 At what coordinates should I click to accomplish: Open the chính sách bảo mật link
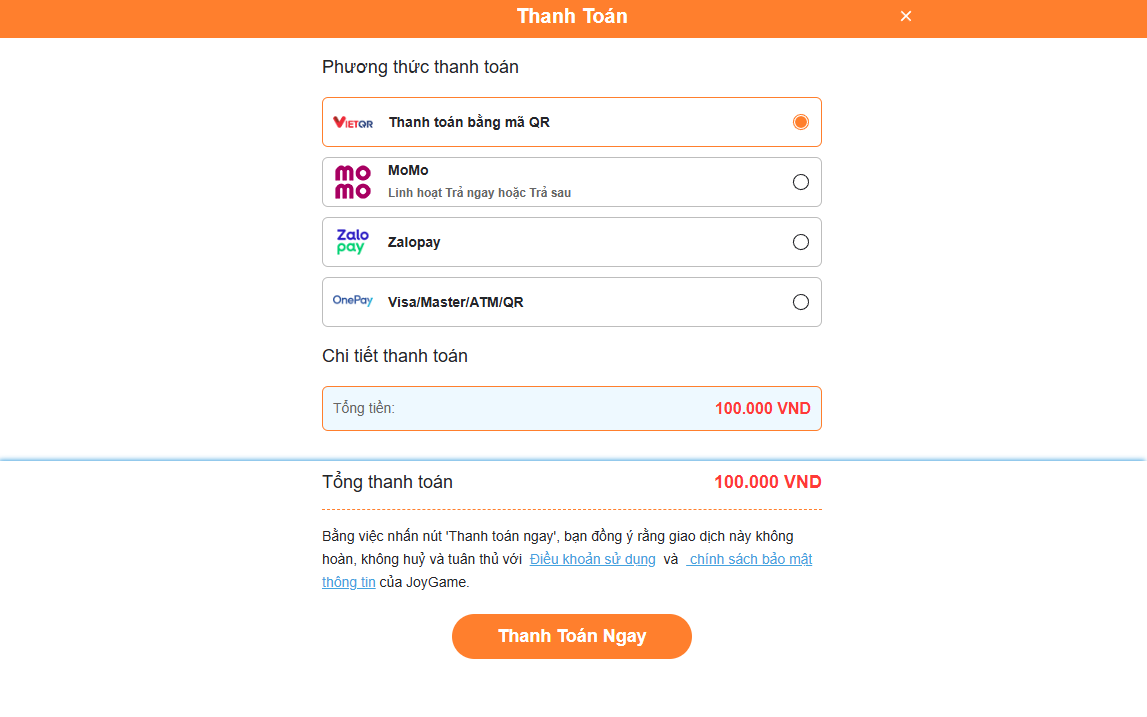click(750, 559)
